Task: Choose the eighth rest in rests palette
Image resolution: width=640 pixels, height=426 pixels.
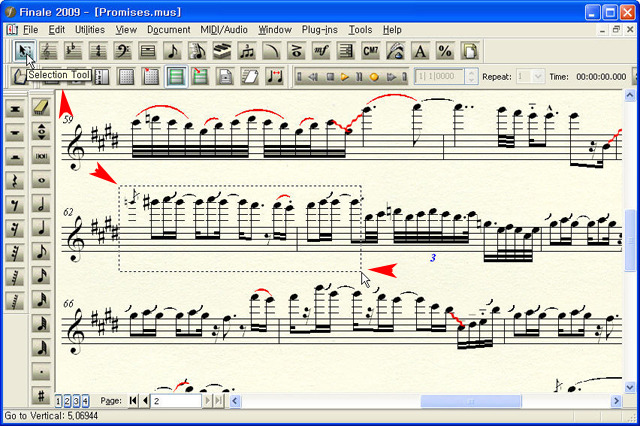Action: (x=15, y=204)
